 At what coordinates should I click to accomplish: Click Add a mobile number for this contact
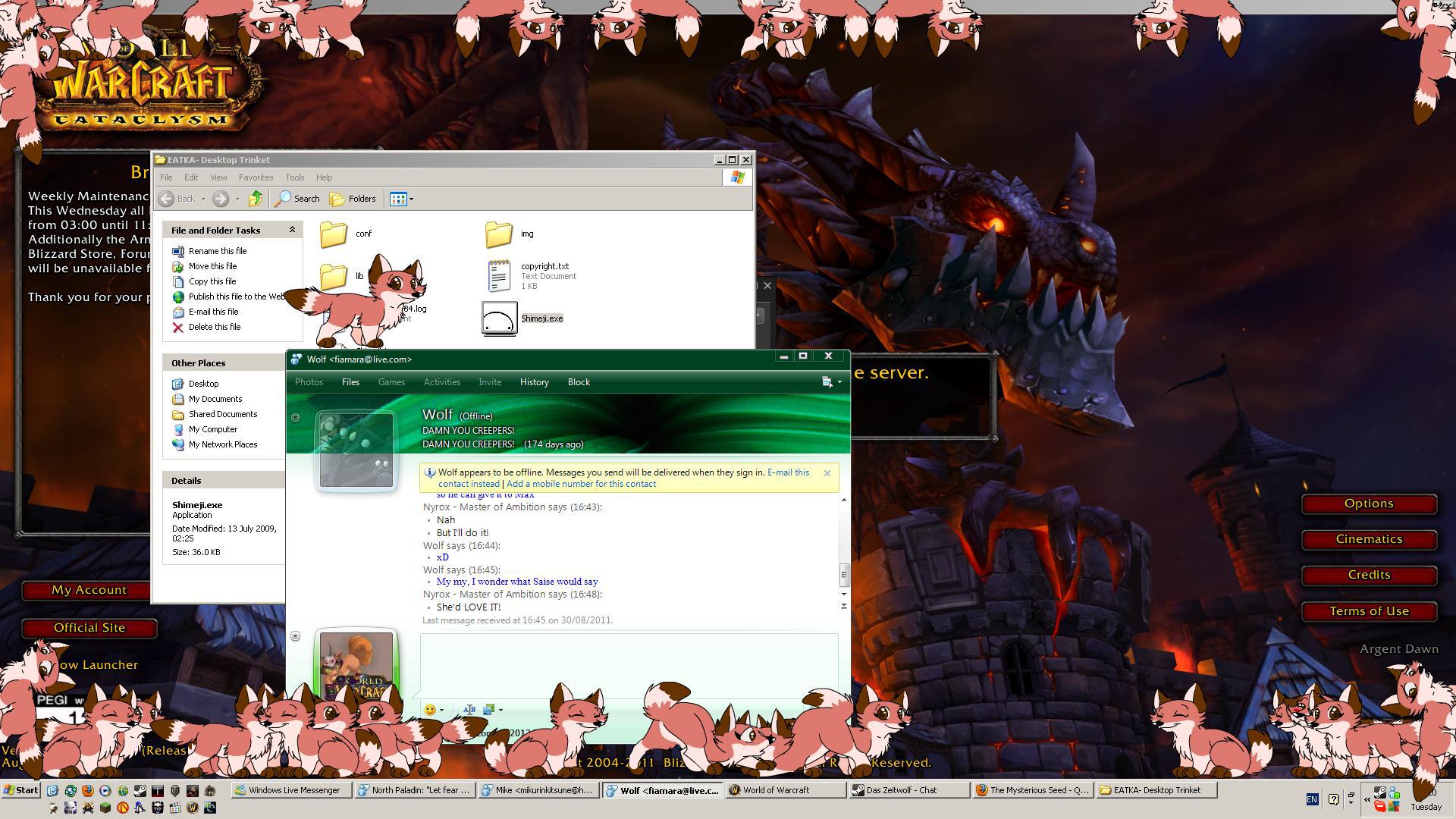pyautogui.click(x=581, y=484)
